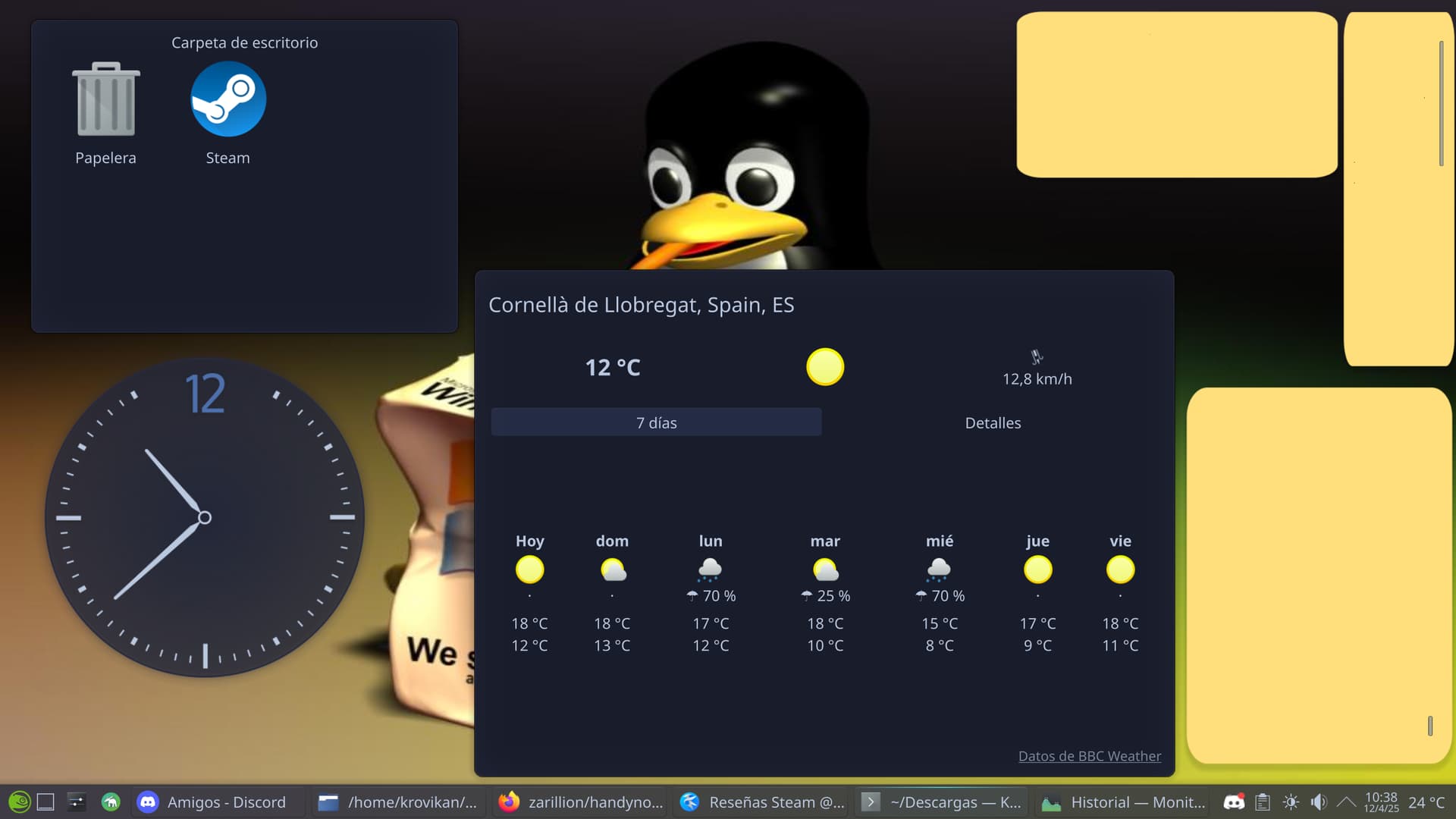Open the Discord tray icon with notification

[1234, 802]
